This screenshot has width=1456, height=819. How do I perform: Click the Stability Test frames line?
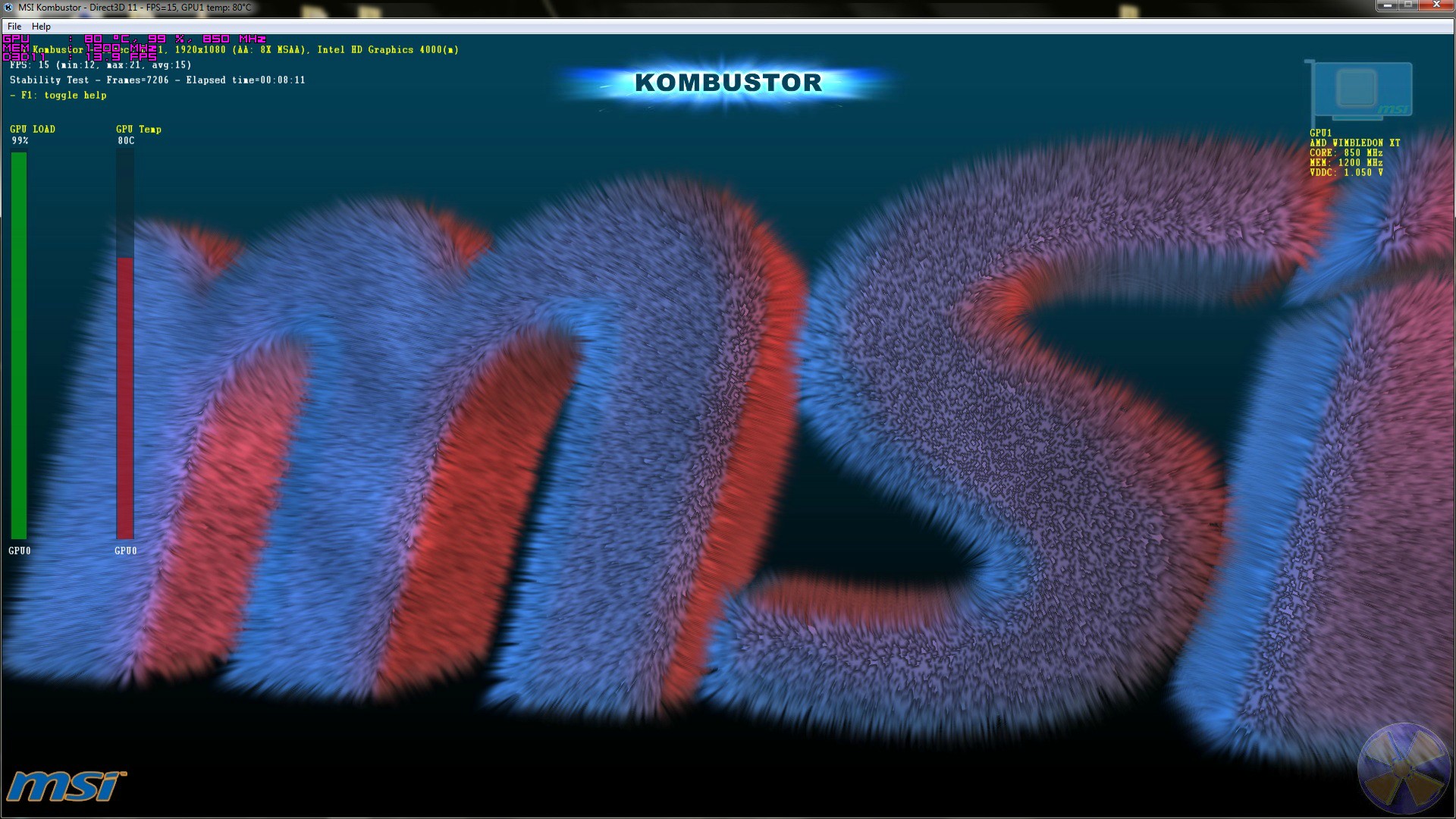(x=158, y=80)
